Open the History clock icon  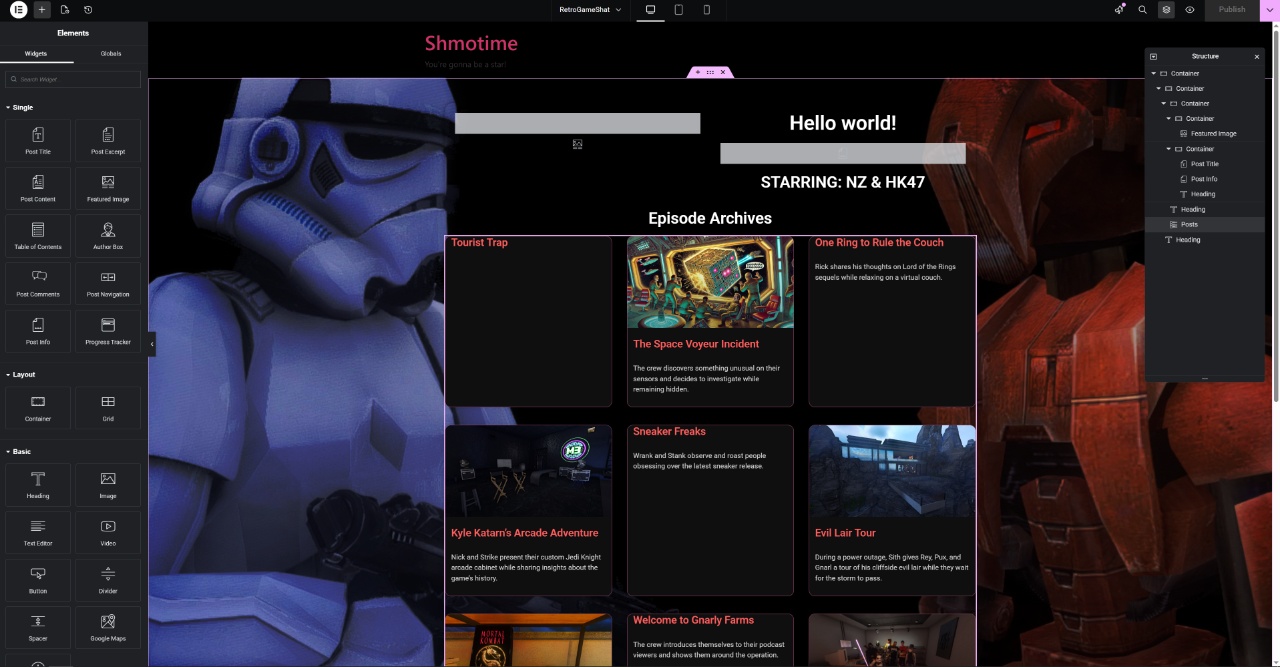pyautogui.click(x=88, y=10)
